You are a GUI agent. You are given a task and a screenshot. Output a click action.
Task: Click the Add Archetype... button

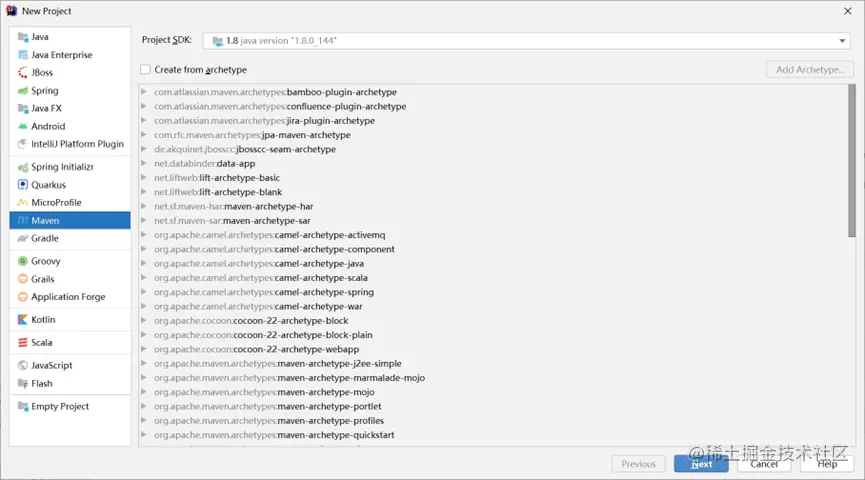click(810, 70)
